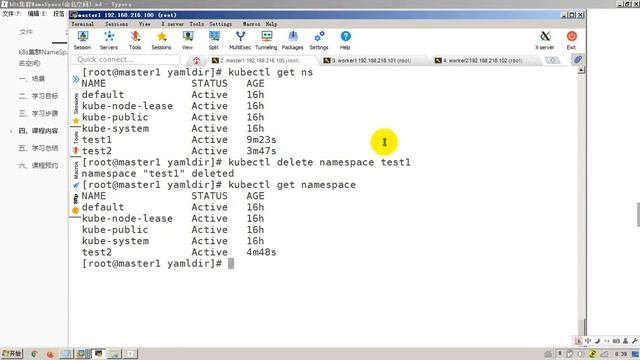Click the red Exit power icon

(571, 40)
